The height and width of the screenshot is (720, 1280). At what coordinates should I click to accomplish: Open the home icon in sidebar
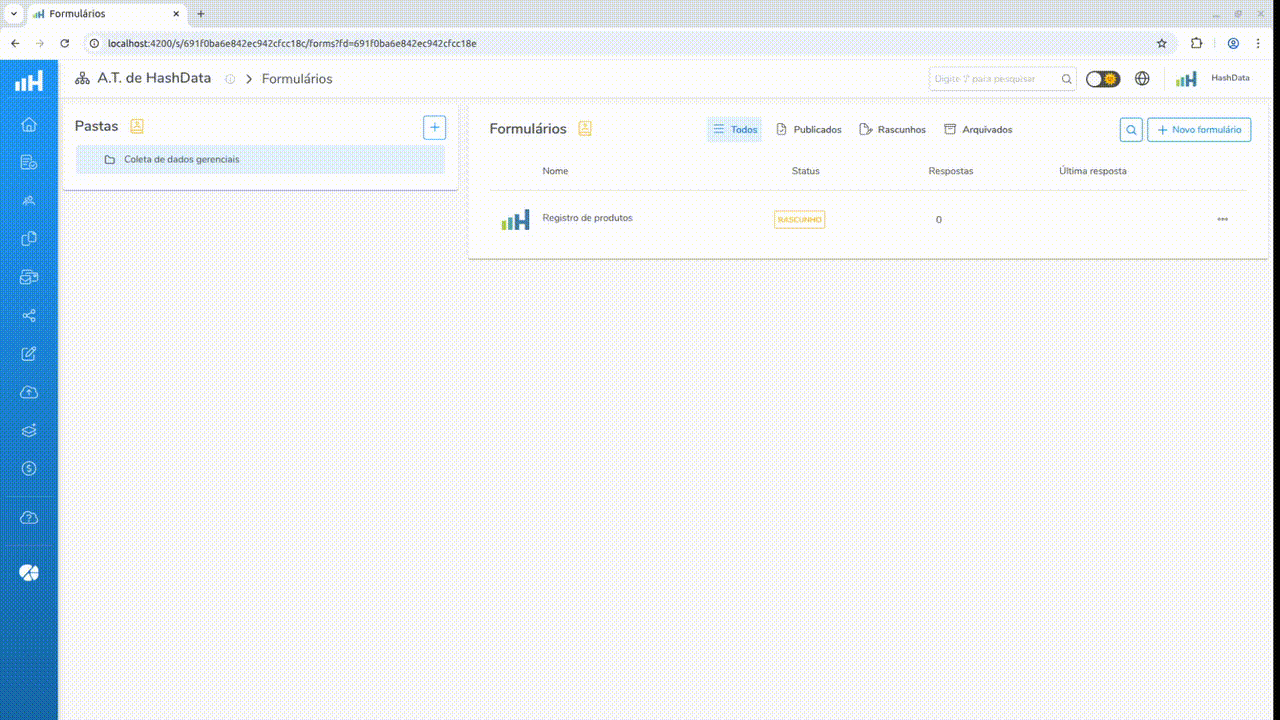pyautogui.click(x=29, y=124)
